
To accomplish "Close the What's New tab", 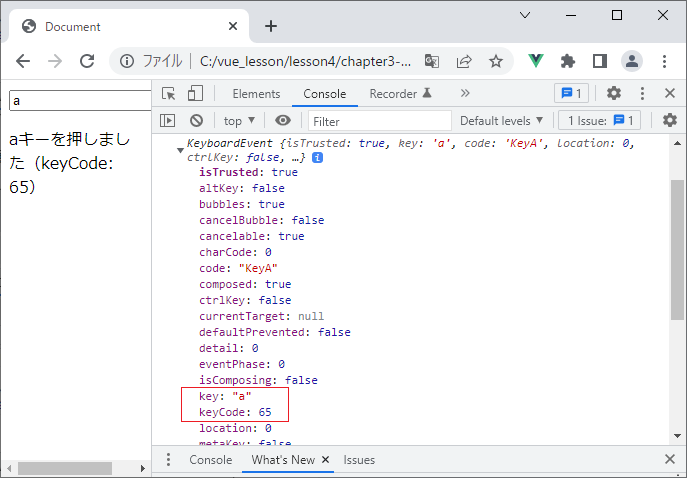I will 325,459.
